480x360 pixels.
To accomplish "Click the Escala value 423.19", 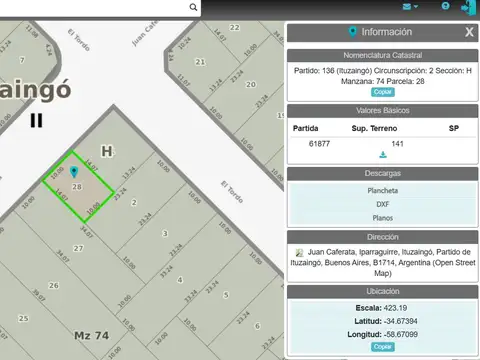I will (395, 308).
